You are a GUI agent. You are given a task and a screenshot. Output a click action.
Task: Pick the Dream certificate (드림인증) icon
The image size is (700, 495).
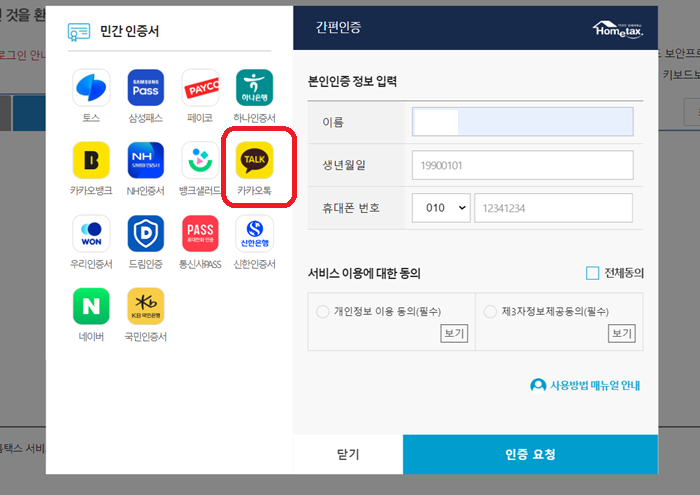tap(146, 233)
